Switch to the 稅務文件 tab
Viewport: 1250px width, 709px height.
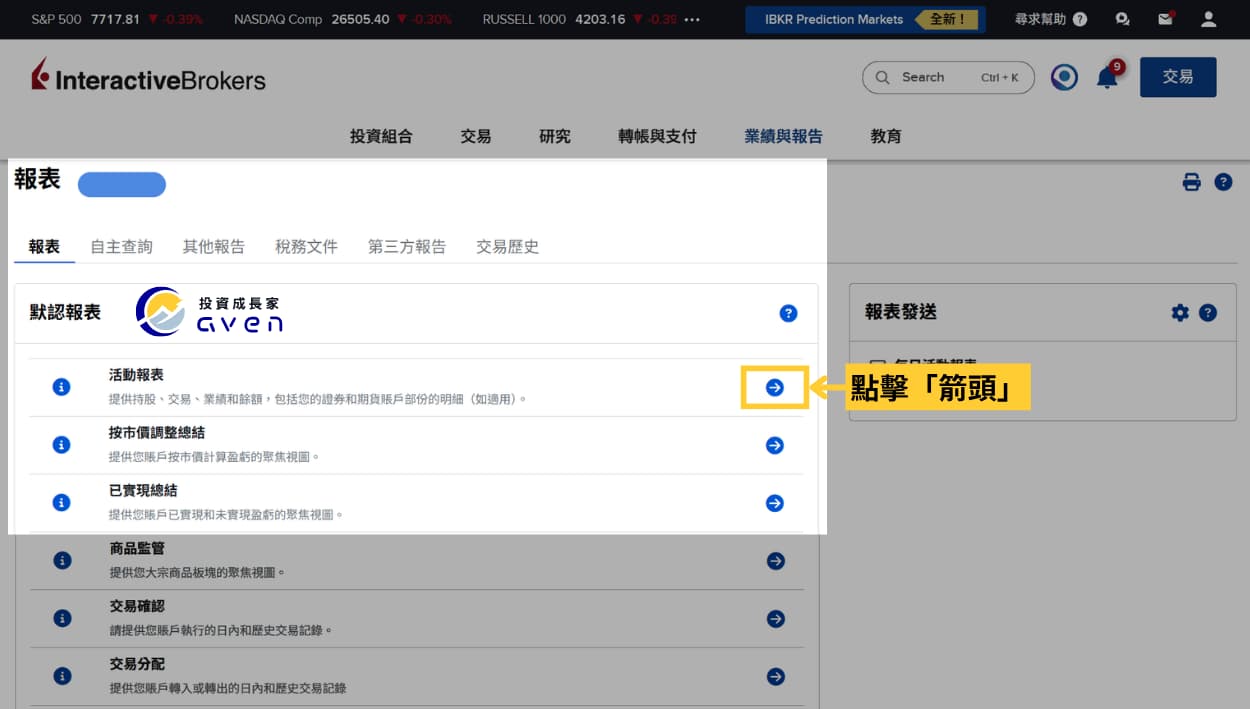306,246
